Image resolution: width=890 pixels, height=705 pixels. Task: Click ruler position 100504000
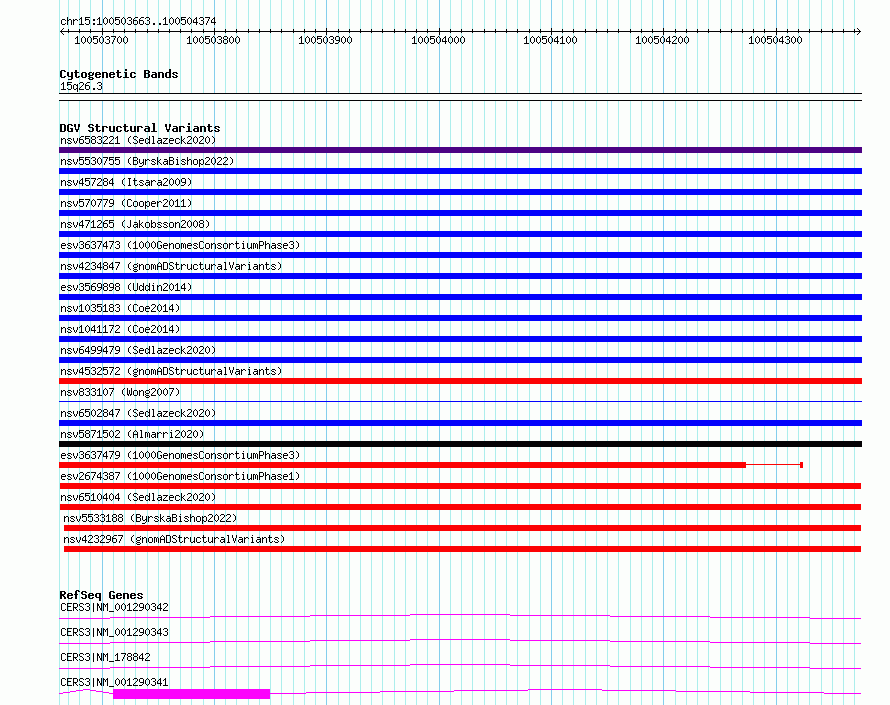click(438, 40)
